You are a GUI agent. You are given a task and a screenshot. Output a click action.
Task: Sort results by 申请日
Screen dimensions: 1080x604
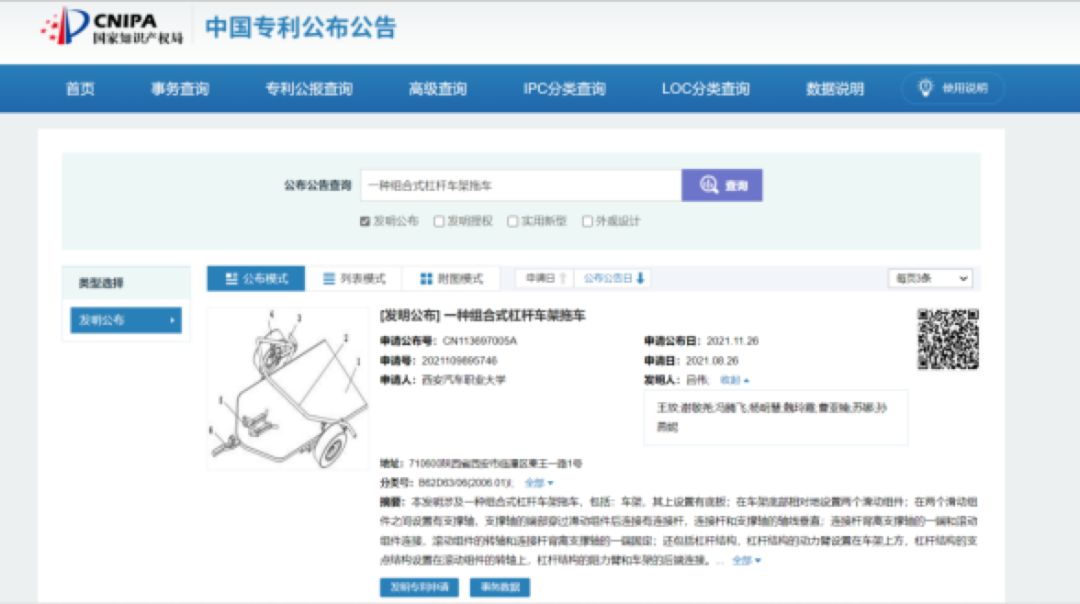pyautogui.click(x=546, y=278)
